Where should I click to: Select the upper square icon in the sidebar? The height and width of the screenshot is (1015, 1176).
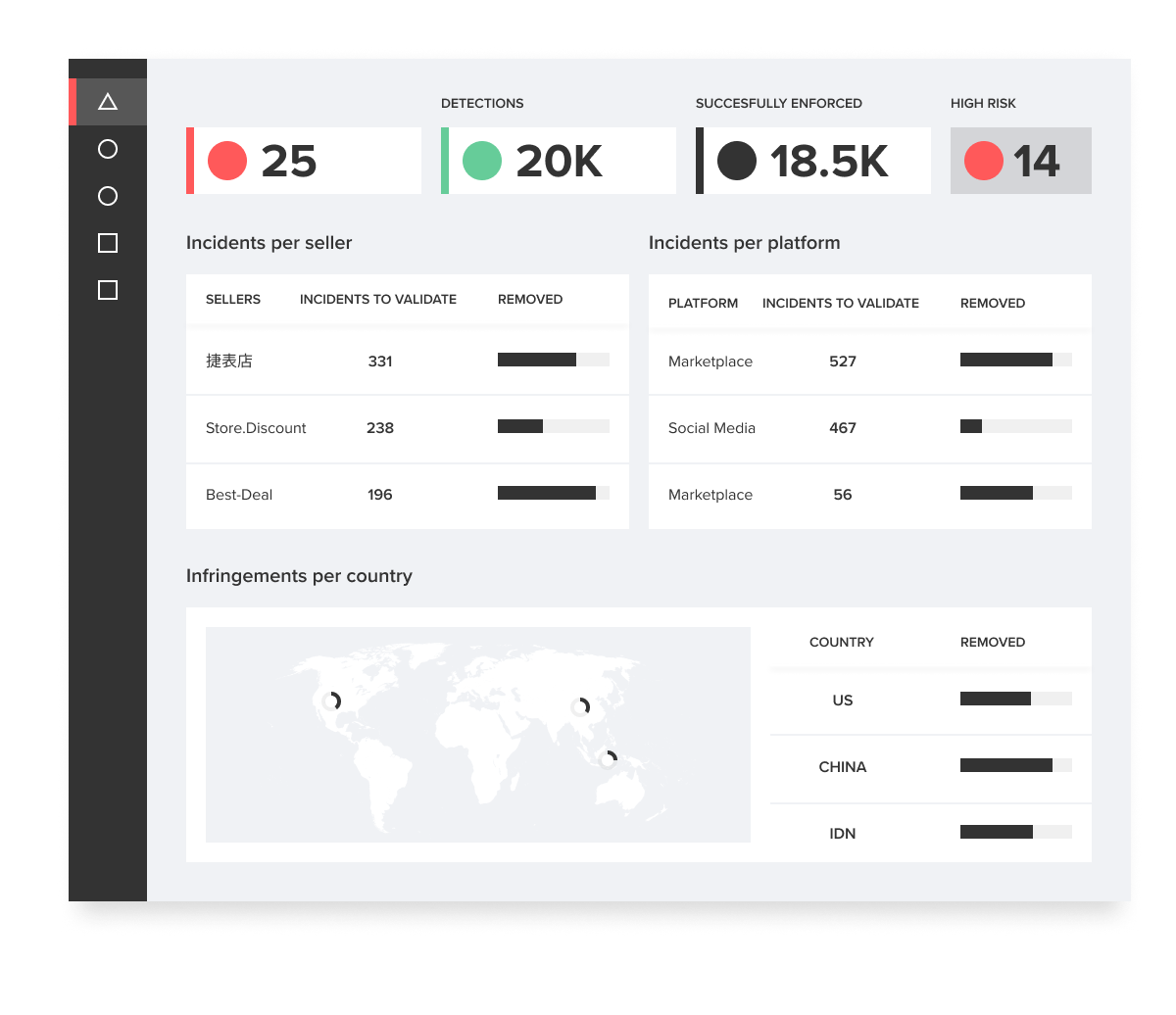[108, 243]
